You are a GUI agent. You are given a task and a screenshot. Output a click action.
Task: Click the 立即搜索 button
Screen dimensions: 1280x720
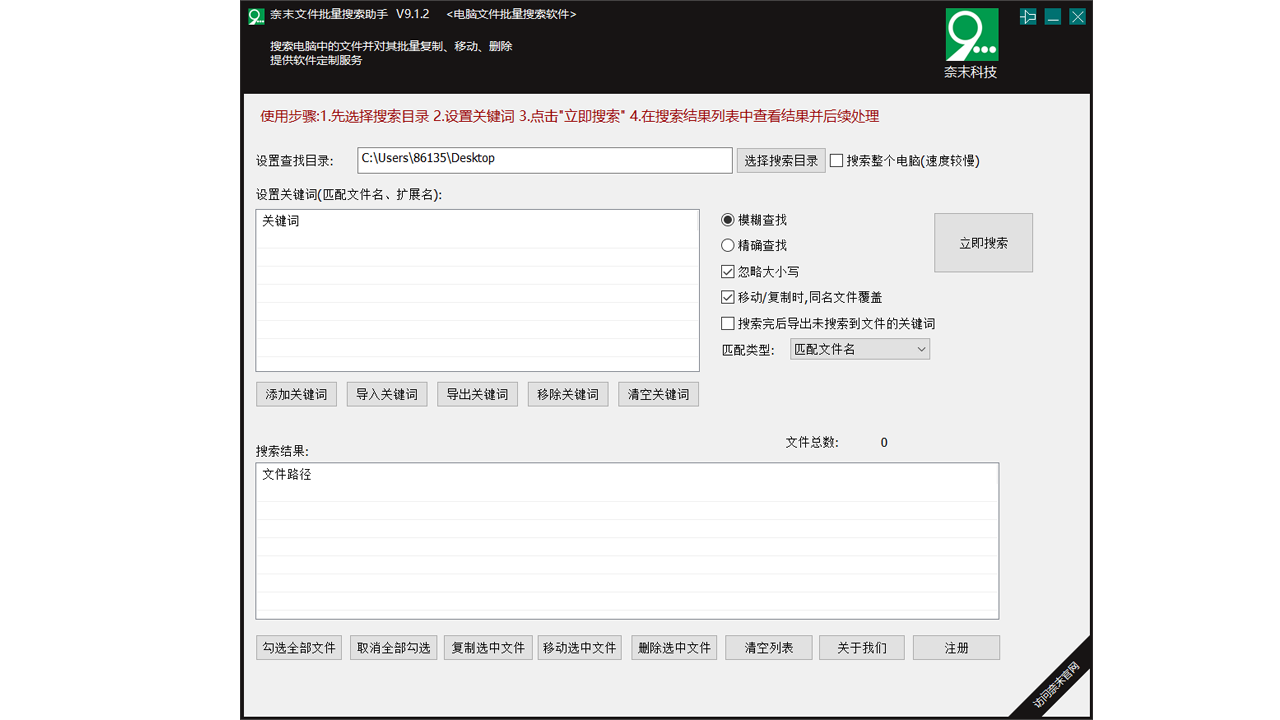(x=983, y=243)
